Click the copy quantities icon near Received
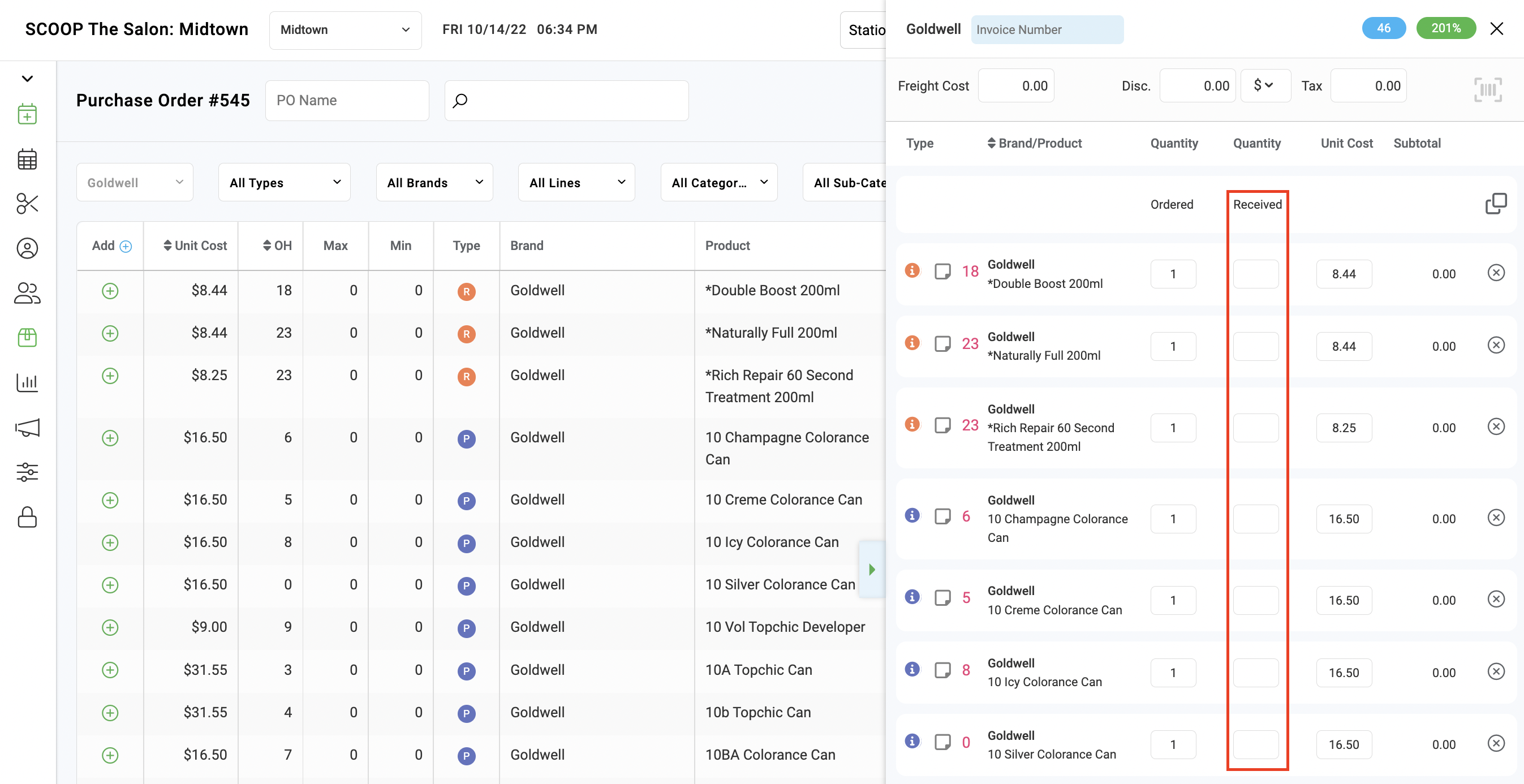Image resolution: width=1524 pixels, height=784 pixels. [1496, 204]
